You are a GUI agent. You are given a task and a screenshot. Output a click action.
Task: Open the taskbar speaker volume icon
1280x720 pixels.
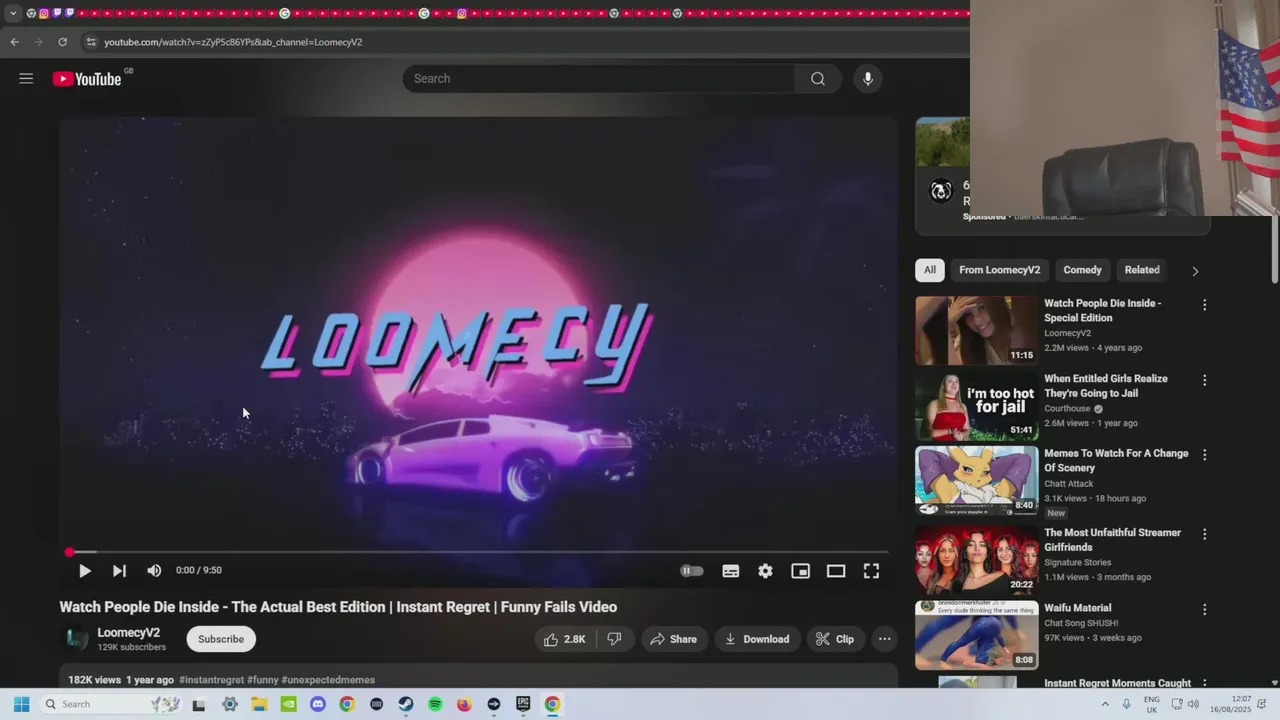pos(1193,704)
